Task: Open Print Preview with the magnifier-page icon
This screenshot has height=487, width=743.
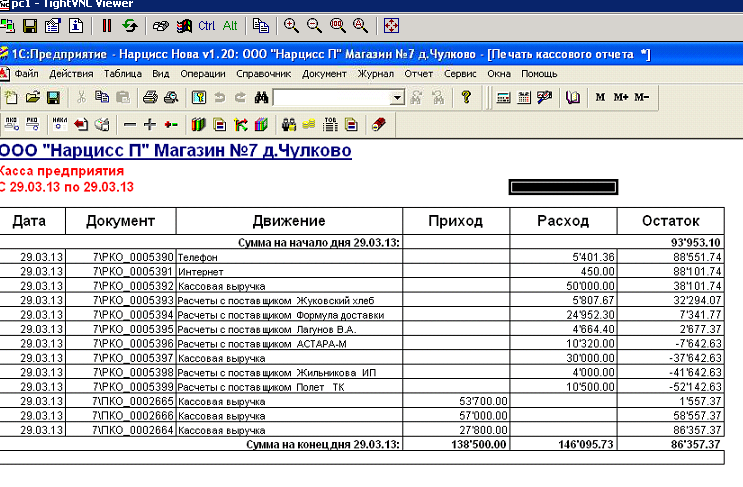Action: [x=170, y=98]
